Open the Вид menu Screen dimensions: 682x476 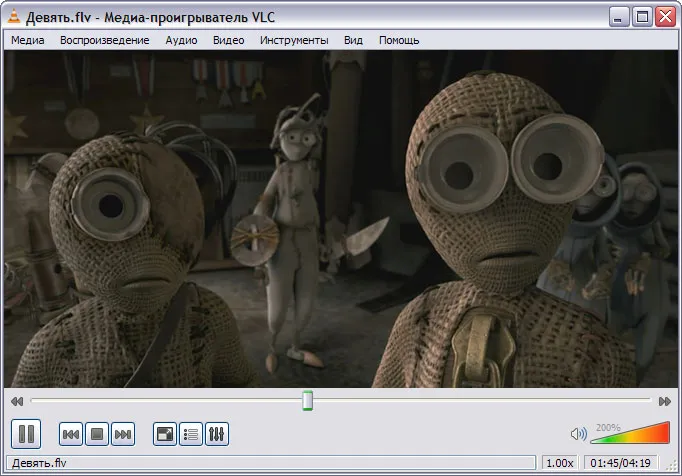coord(353,40)
